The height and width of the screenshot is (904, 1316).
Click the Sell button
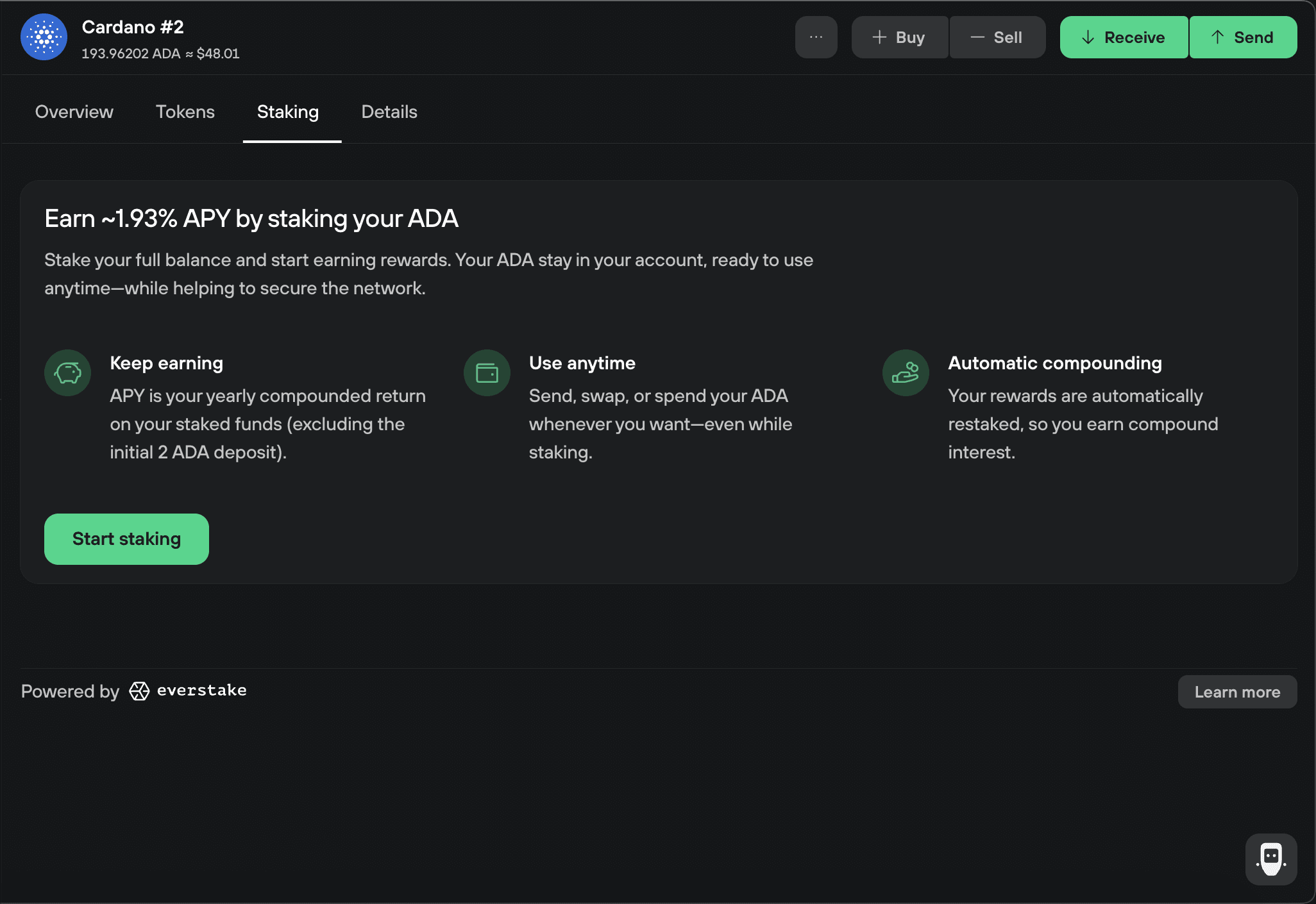[997, 37]
